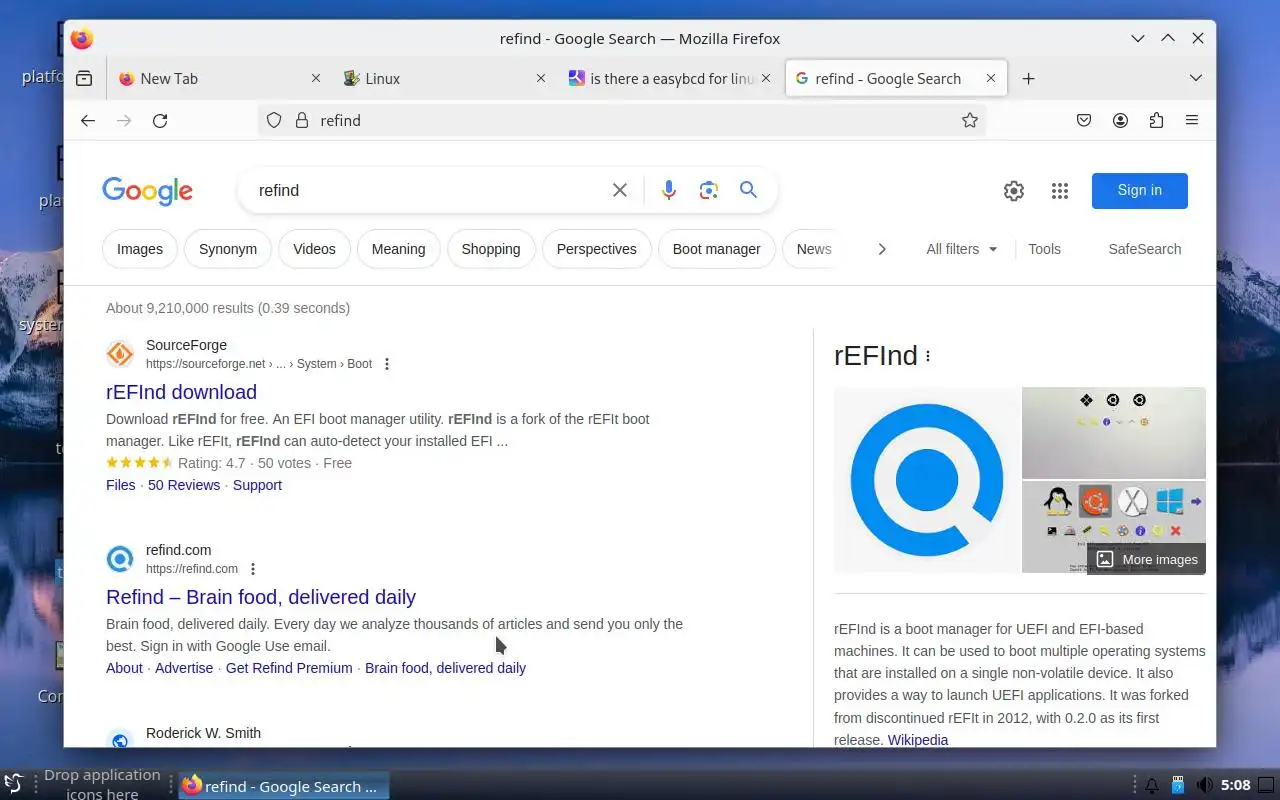Select the Perspectives filter chip
The width and height of the screenshot is (1280, 800).
tap(597, 249)
